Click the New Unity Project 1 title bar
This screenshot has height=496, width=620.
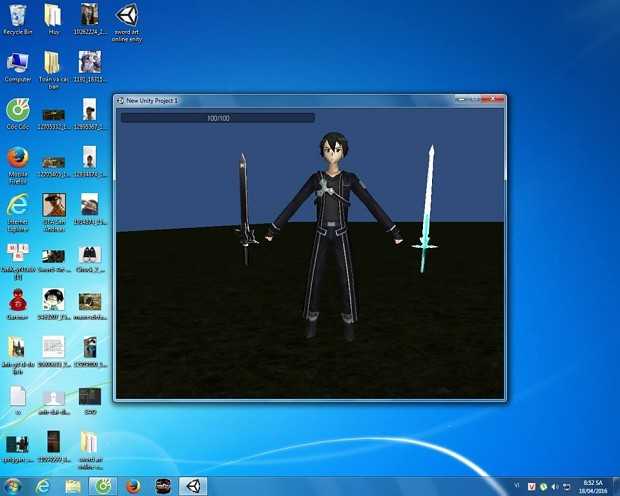280,100
